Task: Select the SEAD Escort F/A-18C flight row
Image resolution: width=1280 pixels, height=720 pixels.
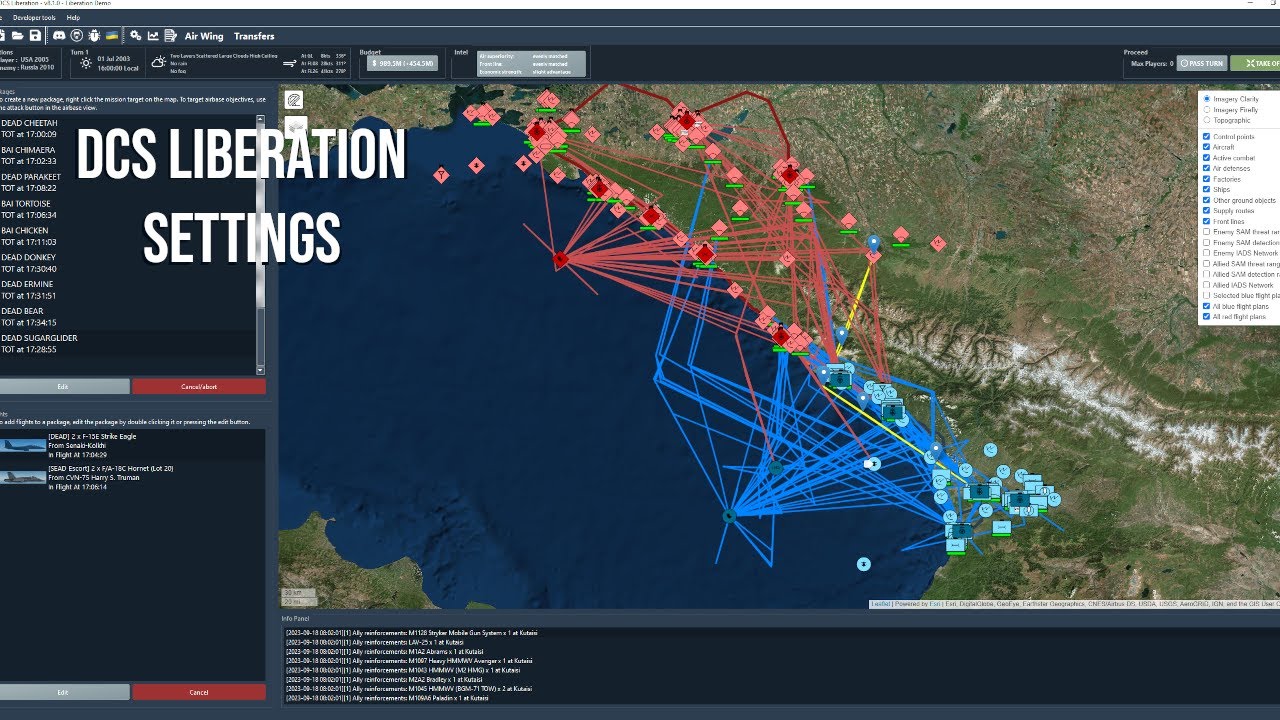Action: point(133,478)
